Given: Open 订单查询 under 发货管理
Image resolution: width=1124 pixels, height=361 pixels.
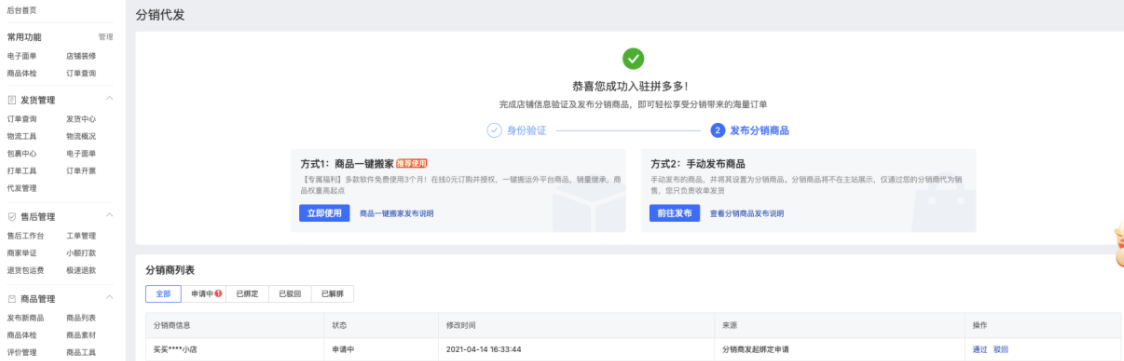Looking at the screenshot, I should point(21,119).
